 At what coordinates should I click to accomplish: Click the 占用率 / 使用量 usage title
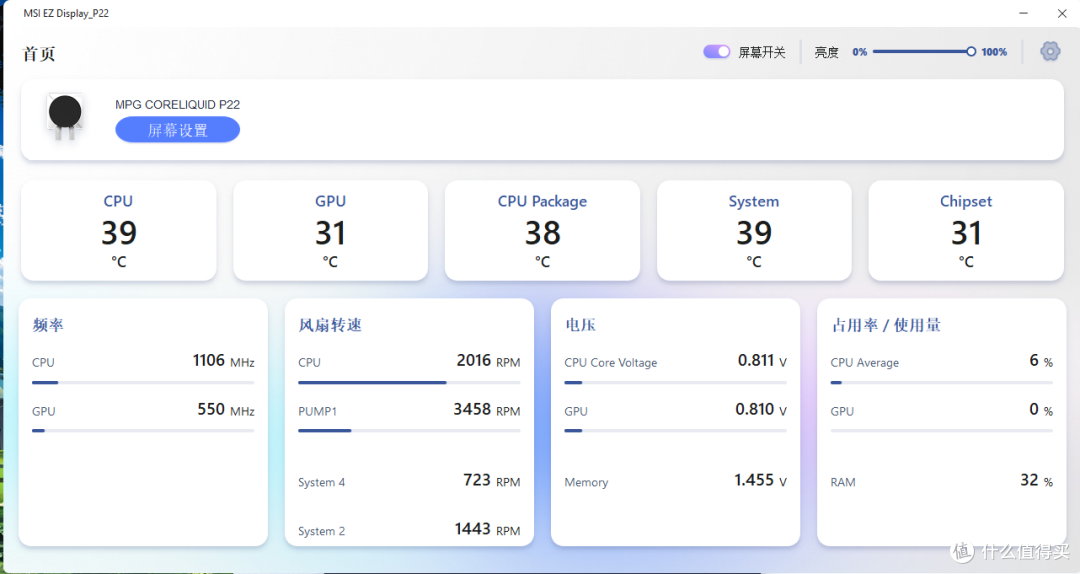(886, 325)
